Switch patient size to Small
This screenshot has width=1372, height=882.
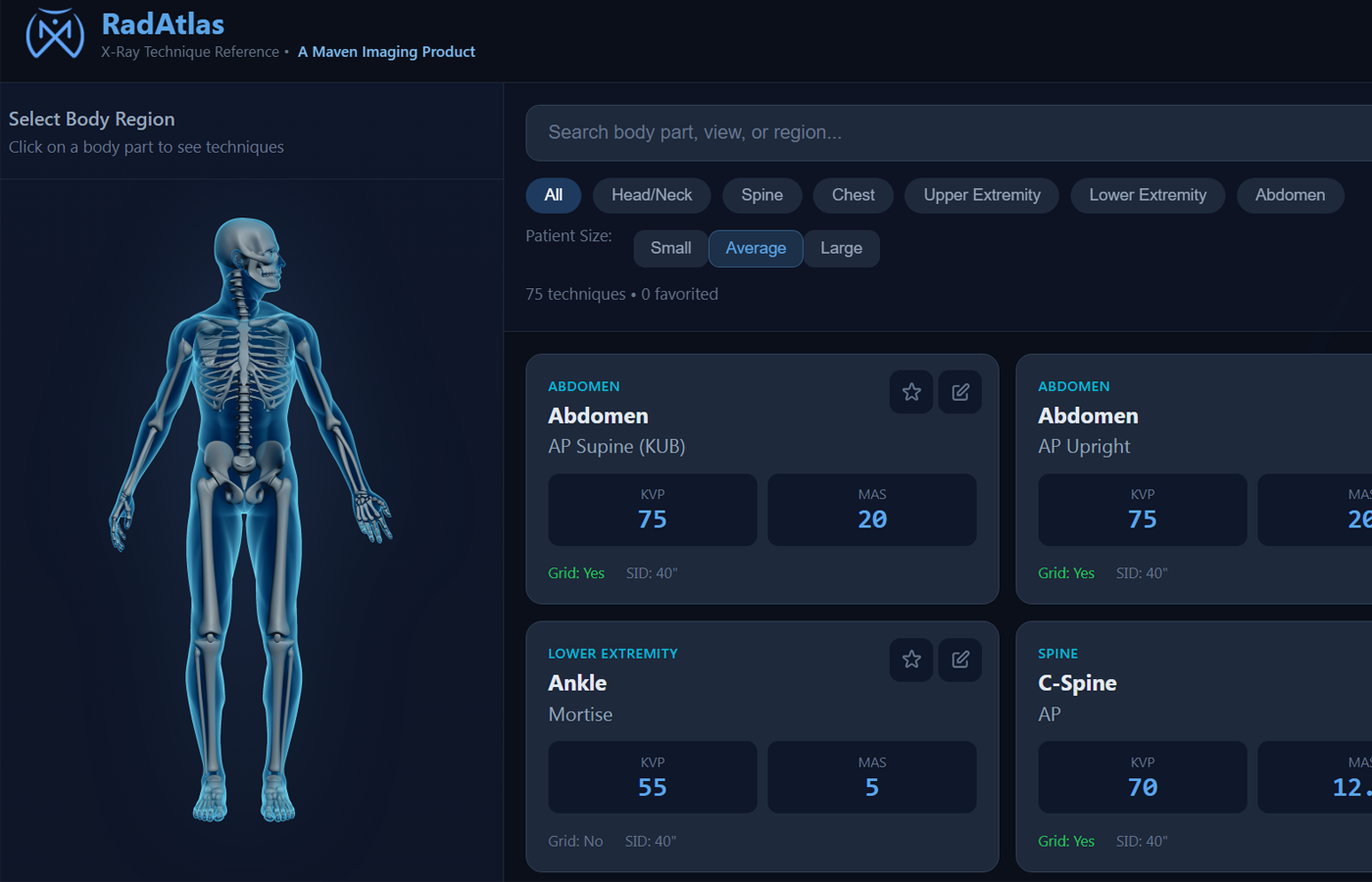tap(670, 248)
